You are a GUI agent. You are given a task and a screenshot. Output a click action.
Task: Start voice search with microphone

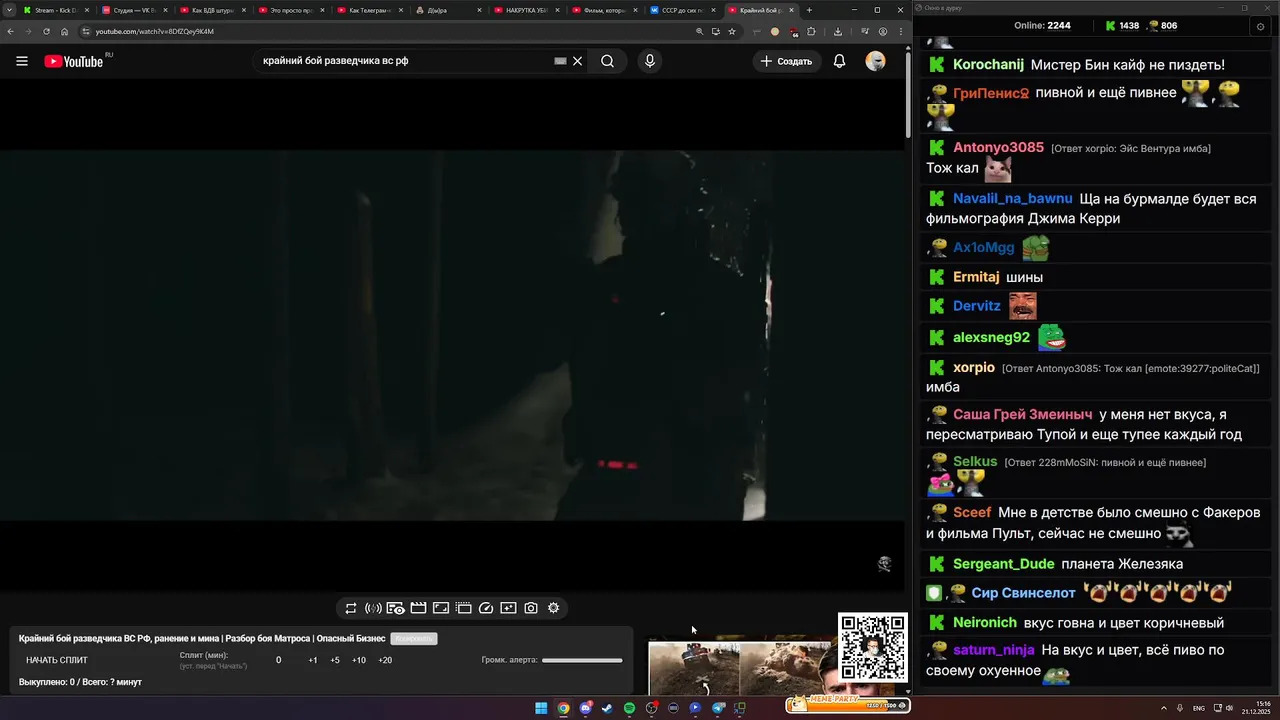[x=650, y=61]
